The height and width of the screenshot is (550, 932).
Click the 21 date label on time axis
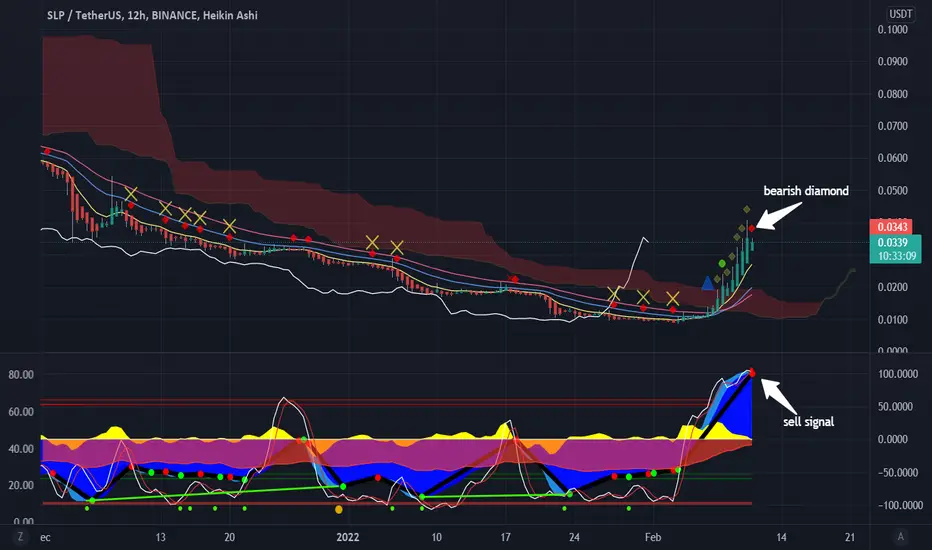click(x=850, y=538)
